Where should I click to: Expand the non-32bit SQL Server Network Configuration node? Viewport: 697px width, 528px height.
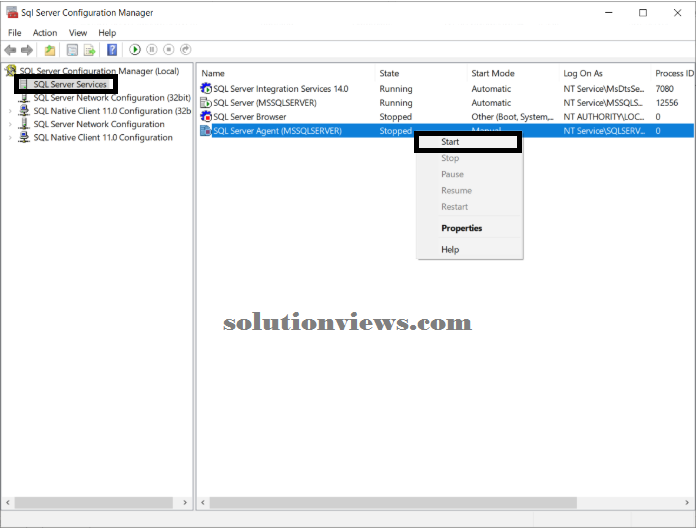pos(10,124)
